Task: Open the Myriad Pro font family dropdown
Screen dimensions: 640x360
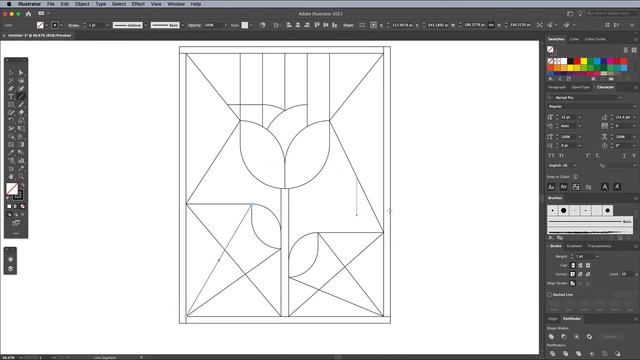Action: coord(620,98)
